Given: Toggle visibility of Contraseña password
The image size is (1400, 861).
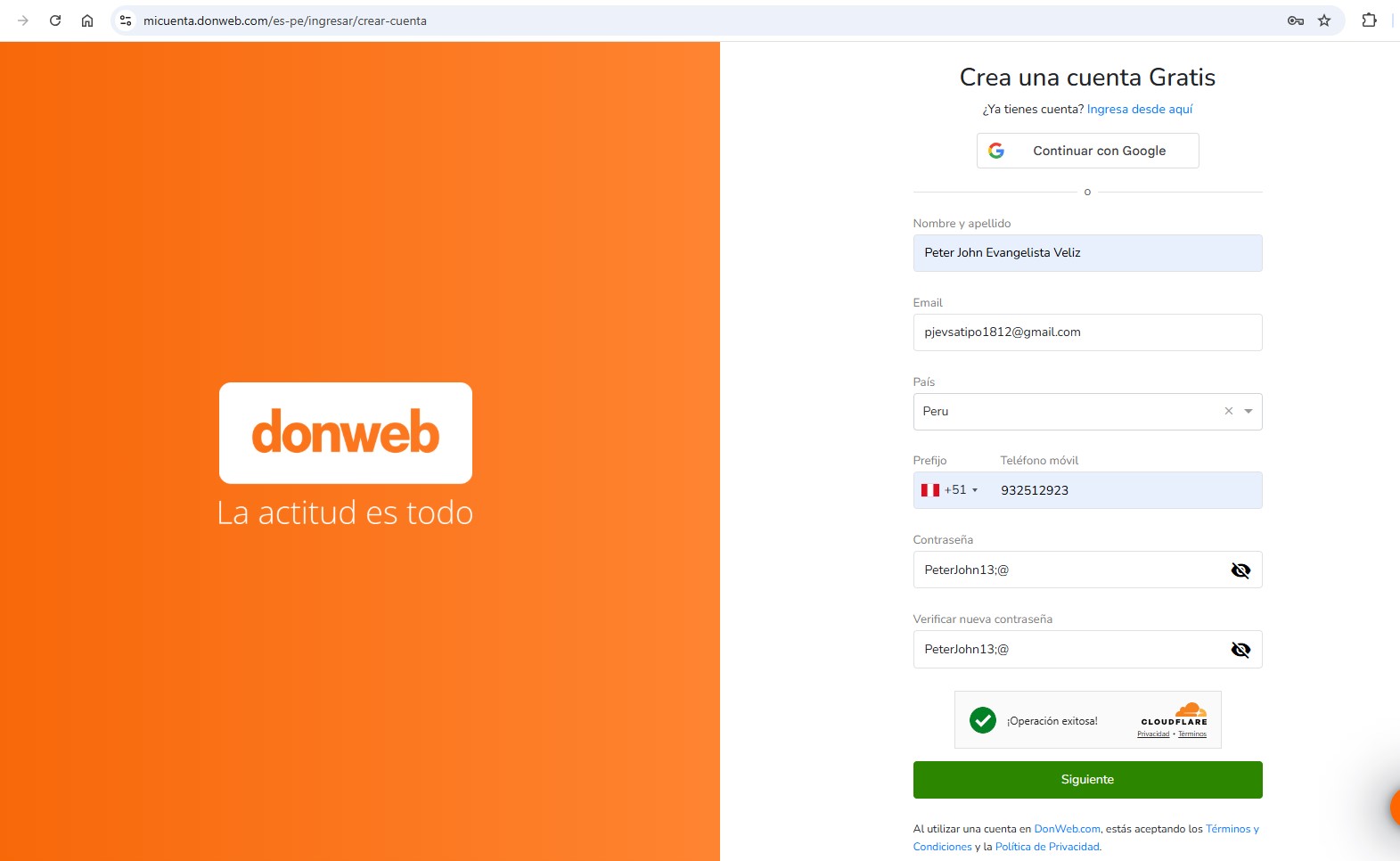Looking at the screenshot, I should (x=1240, y=570).
